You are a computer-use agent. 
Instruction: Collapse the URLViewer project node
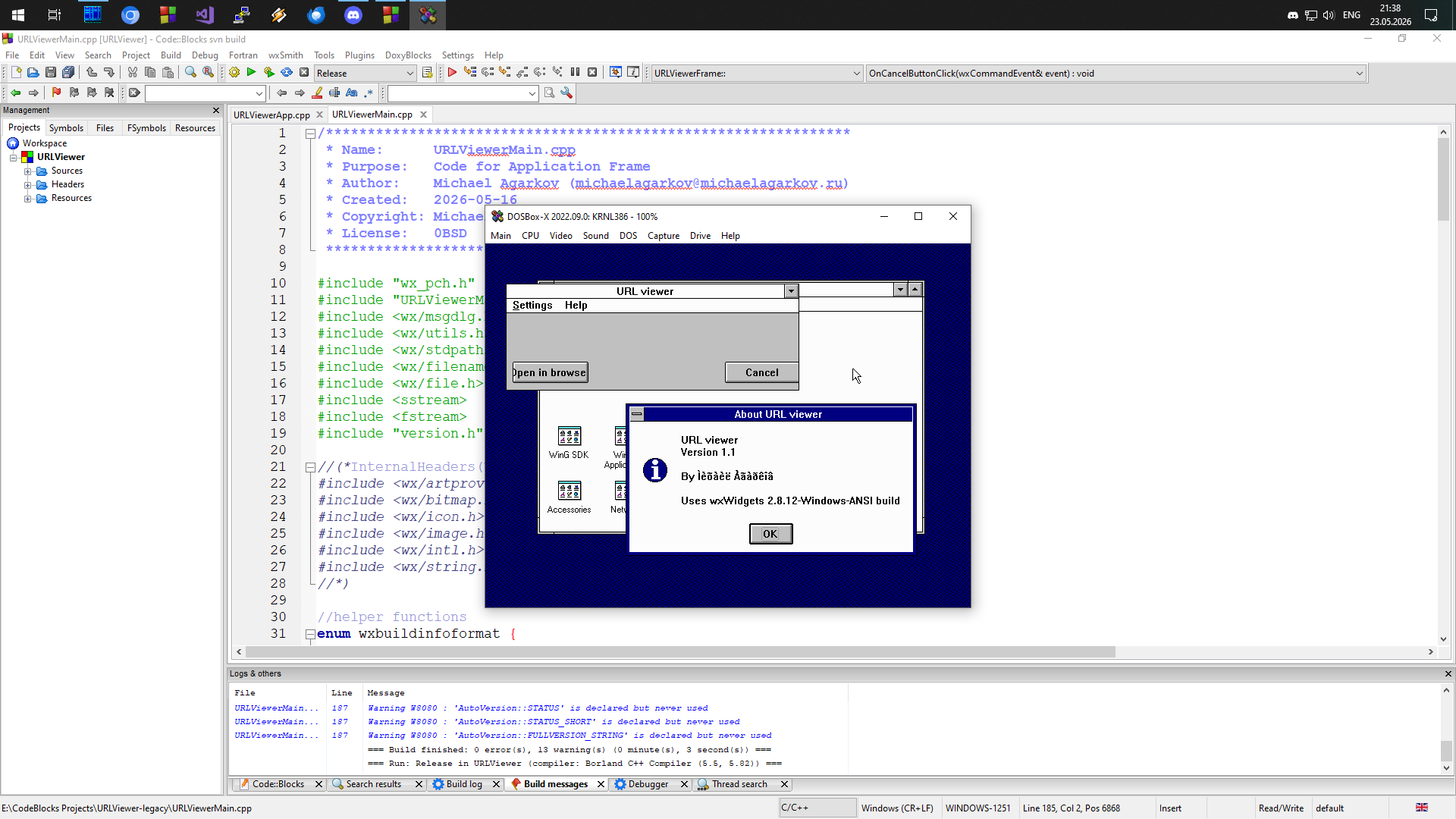point(13,158)
